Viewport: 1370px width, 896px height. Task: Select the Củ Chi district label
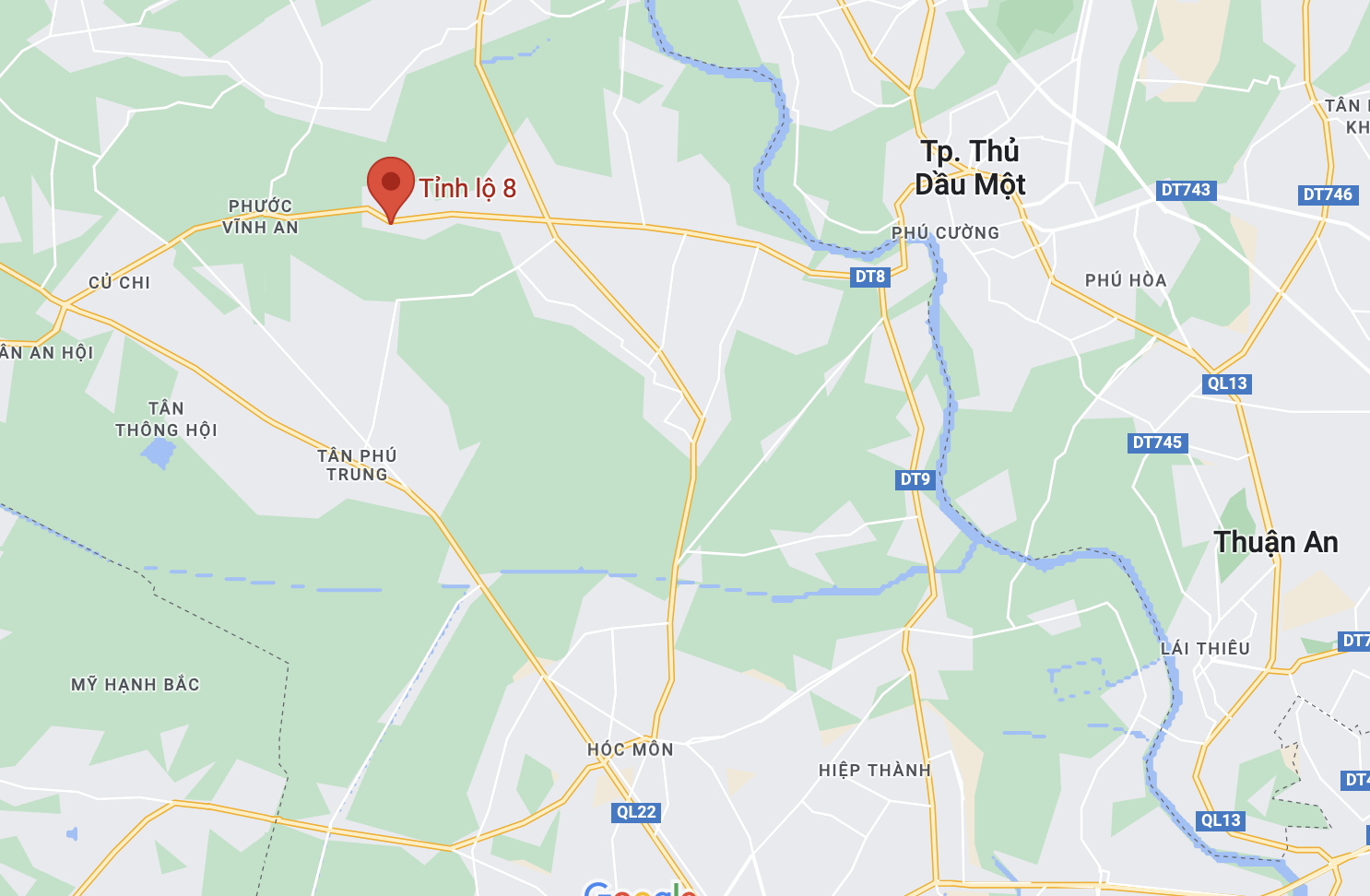coord(120,283)
